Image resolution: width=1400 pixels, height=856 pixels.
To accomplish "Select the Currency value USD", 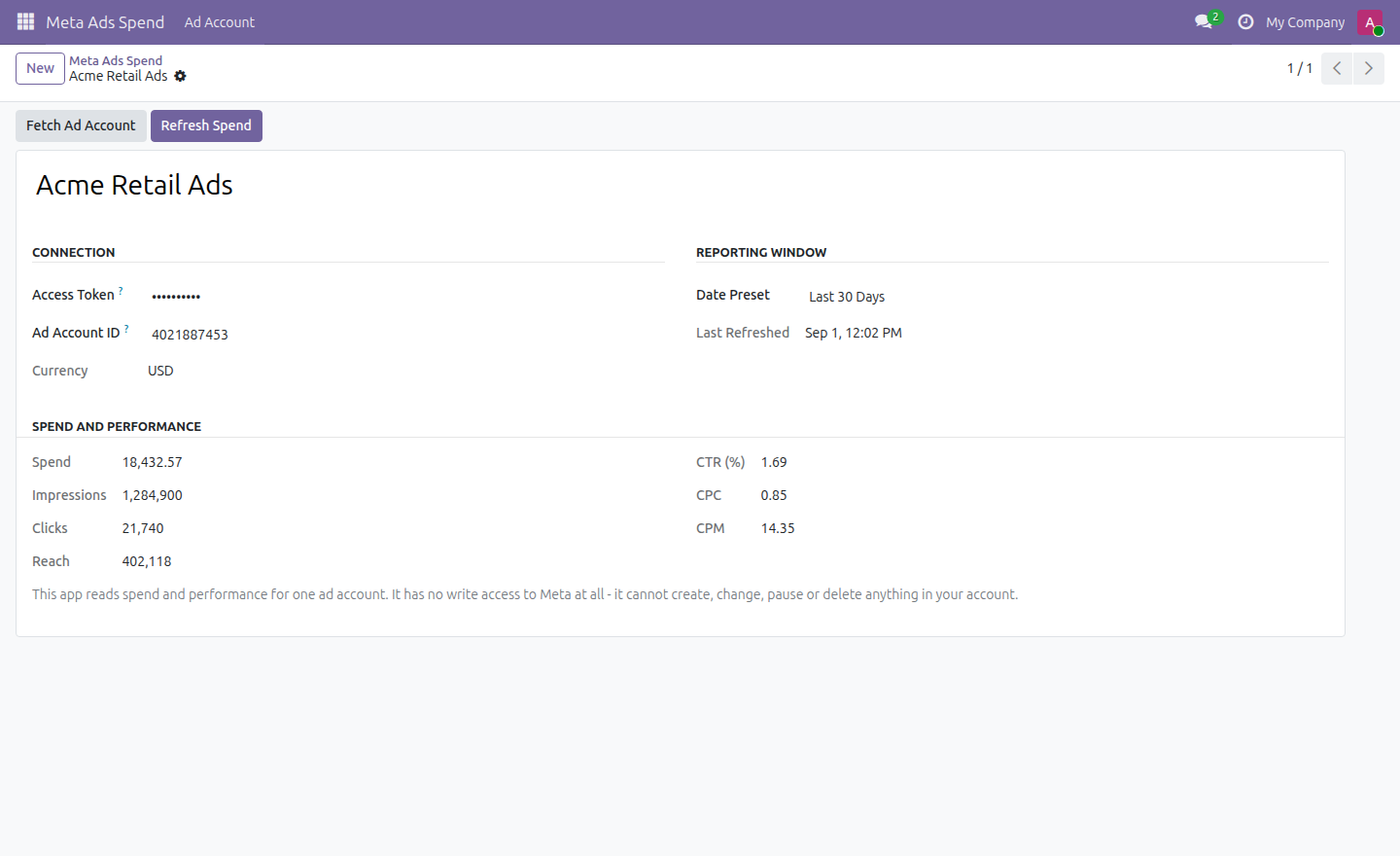I will click(x=160, y=371).
